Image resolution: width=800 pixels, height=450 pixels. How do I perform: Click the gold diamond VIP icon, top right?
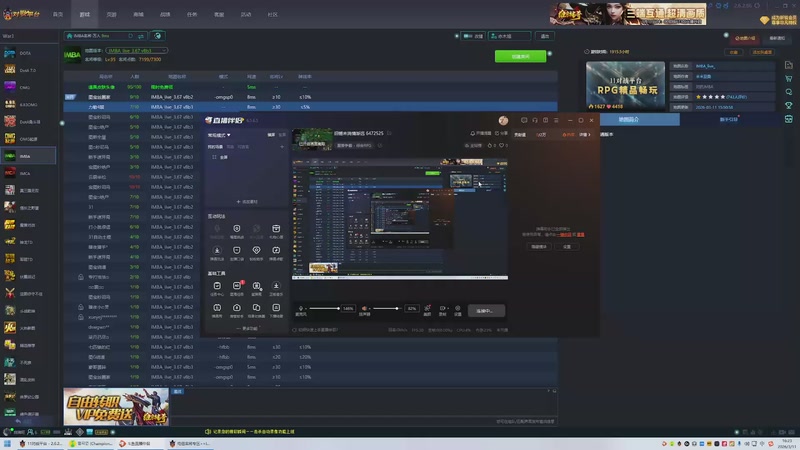764,20
